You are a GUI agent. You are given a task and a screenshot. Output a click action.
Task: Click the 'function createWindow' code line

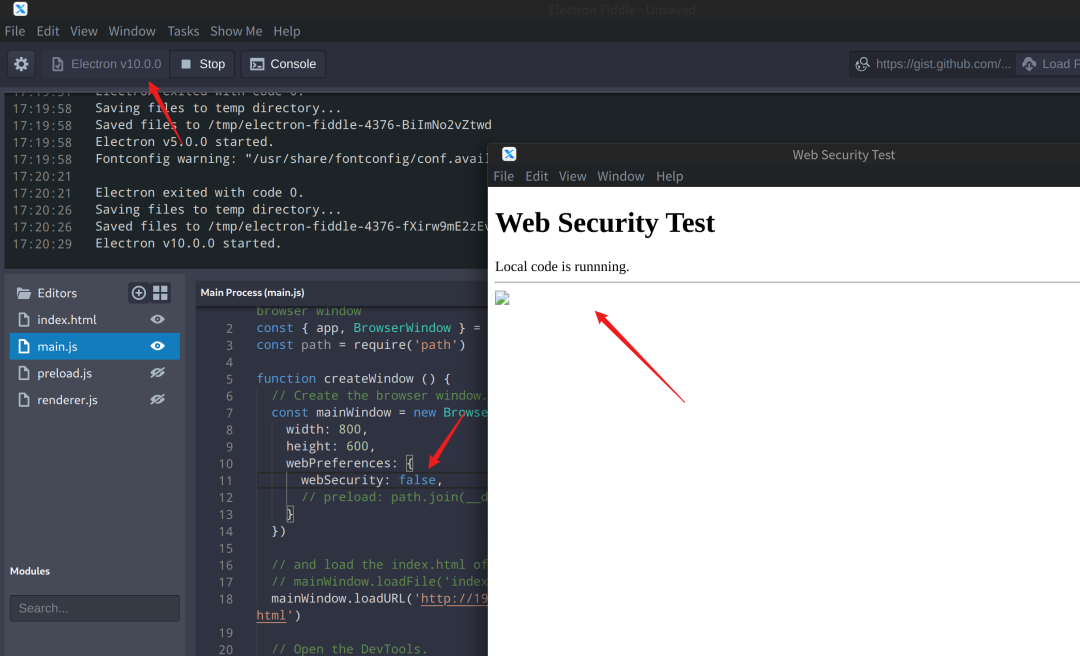[x=353, y=378]
